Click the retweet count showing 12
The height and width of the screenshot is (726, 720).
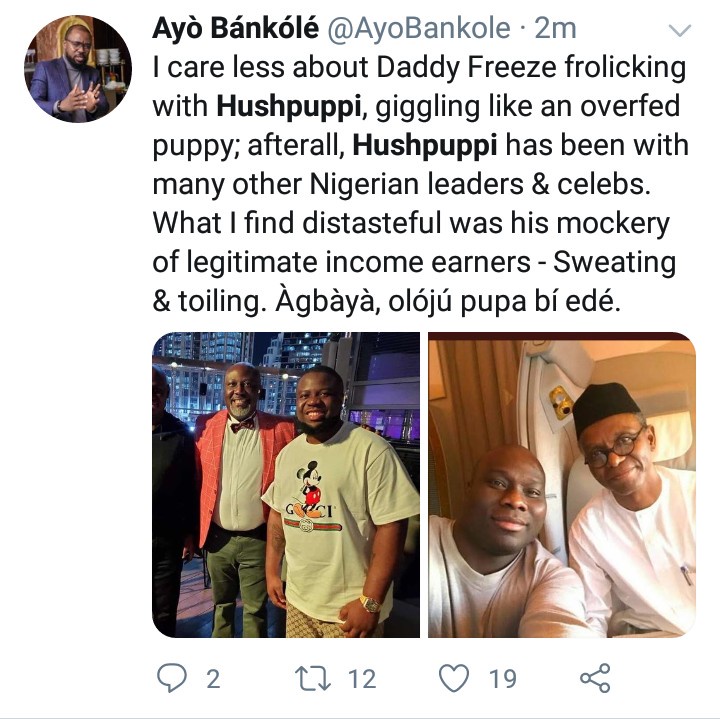coord(361,680)
